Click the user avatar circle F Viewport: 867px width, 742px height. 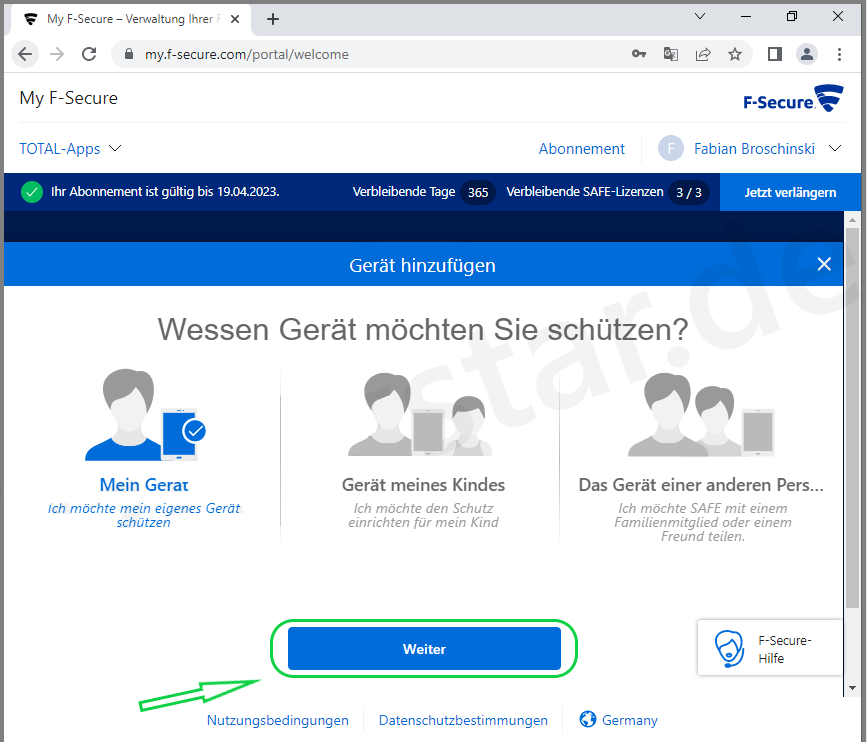click(671, 148)
